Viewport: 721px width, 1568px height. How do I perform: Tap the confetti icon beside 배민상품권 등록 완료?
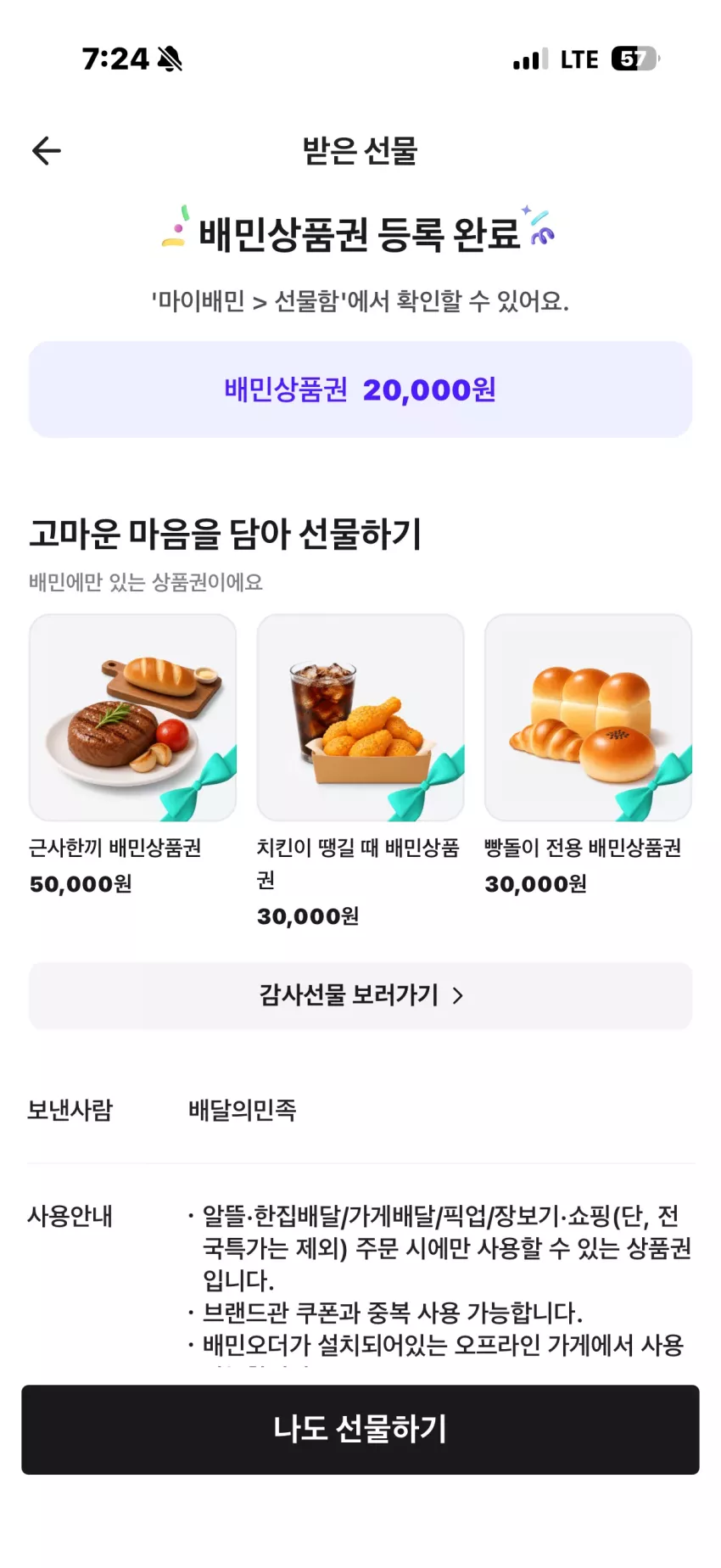pyautogui.click(x=176, y=228)
